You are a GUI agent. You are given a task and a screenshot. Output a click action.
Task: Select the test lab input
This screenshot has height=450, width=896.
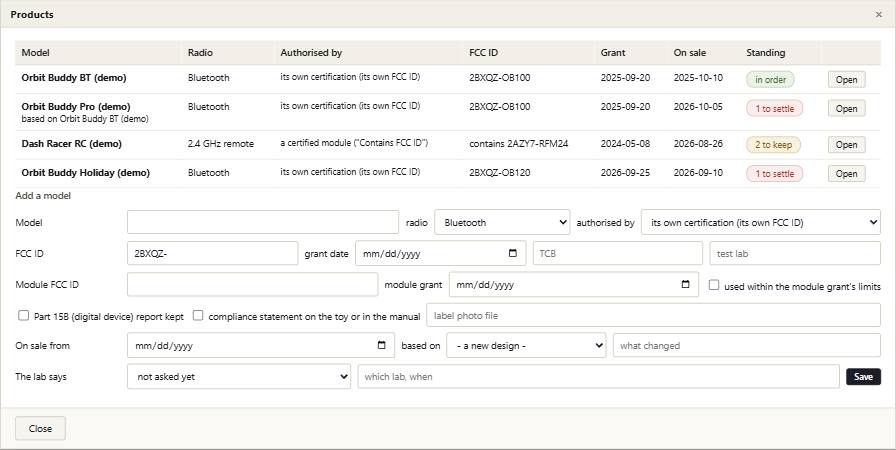[795, 253]
